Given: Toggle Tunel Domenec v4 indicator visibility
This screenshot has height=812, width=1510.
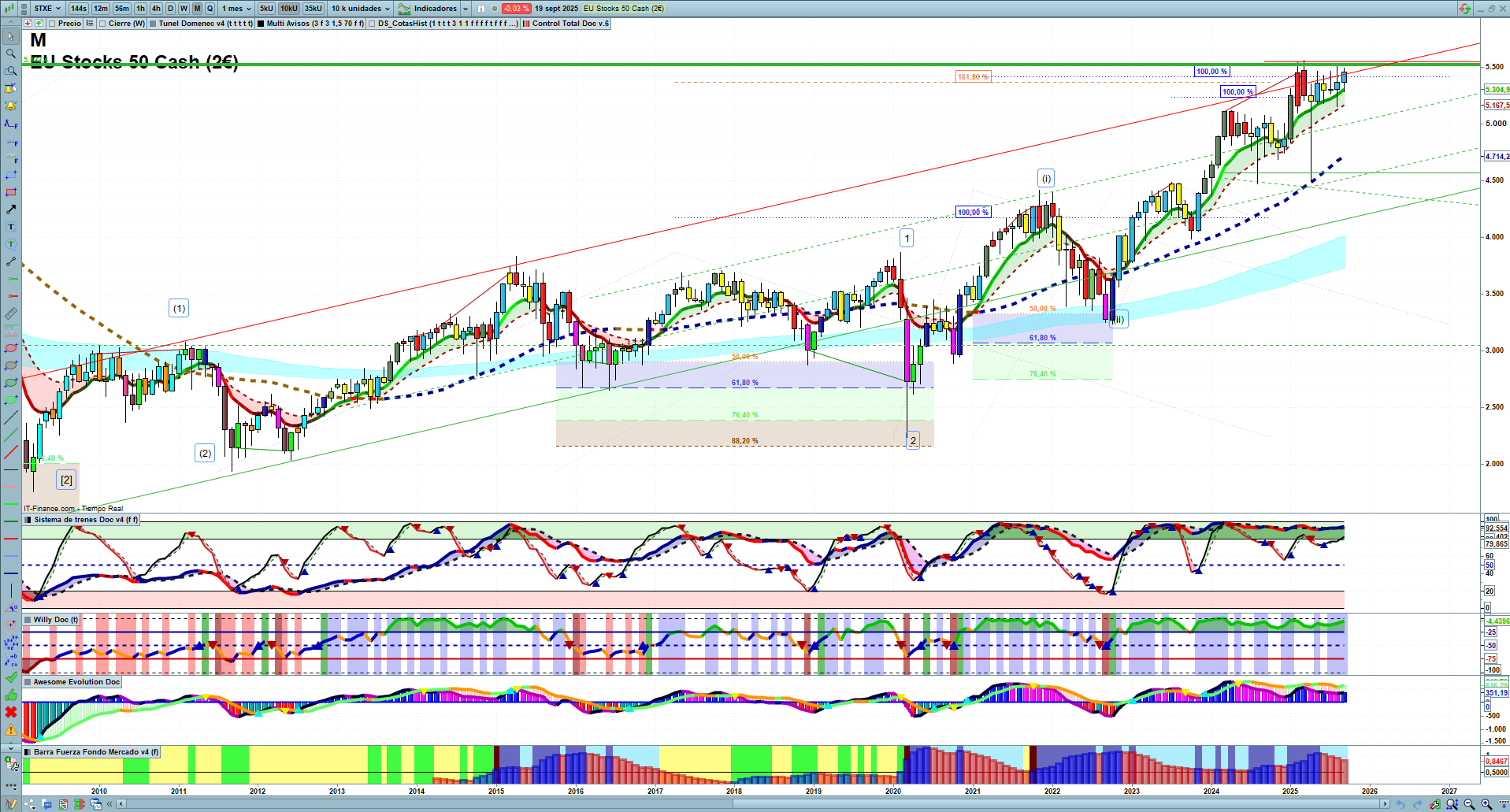Looking at the screenshot, I should pos(153,24).
